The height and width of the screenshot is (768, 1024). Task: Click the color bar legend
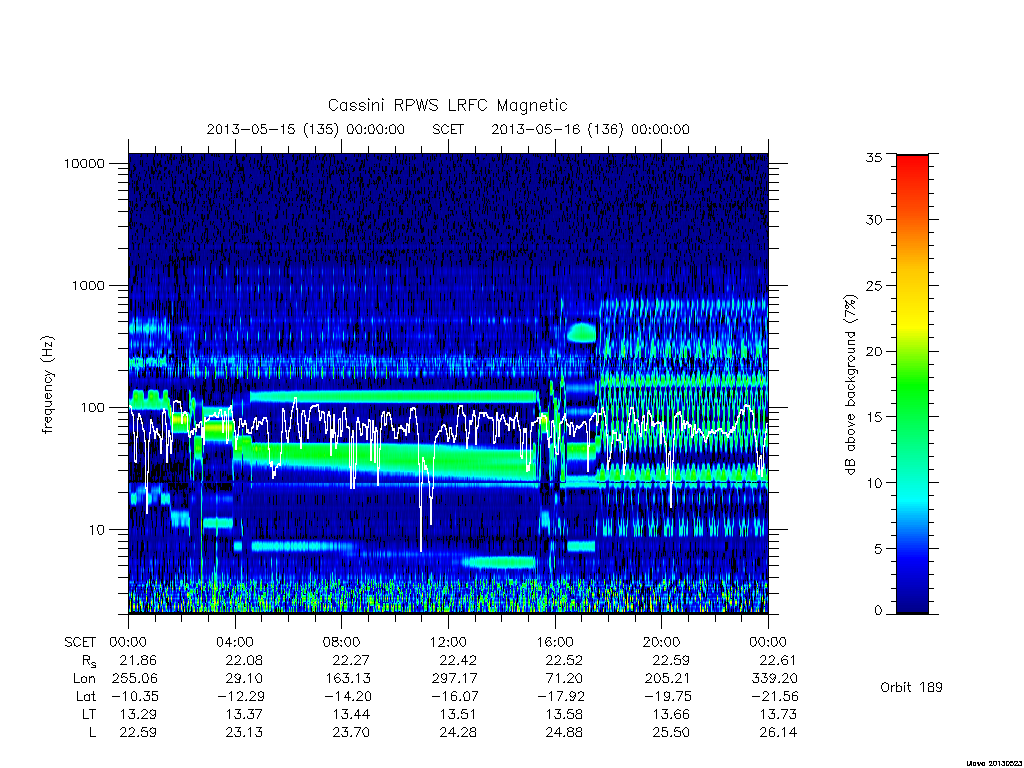point(912,384)
